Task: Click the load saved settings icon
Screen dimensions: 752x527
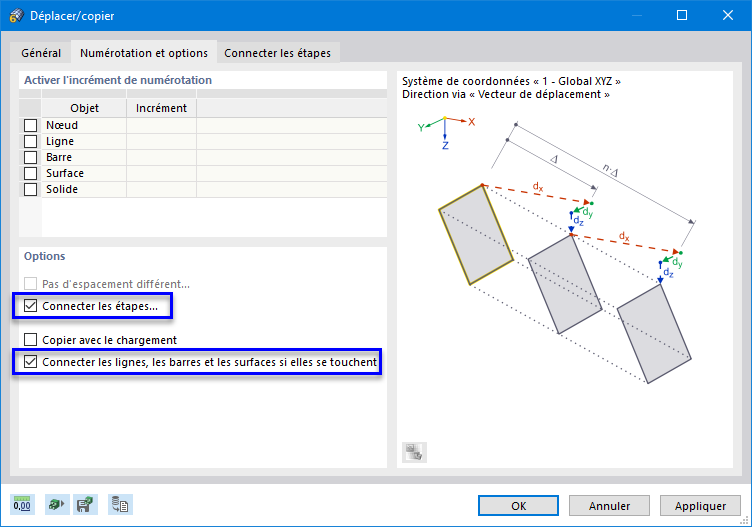Action: point(57,504)
